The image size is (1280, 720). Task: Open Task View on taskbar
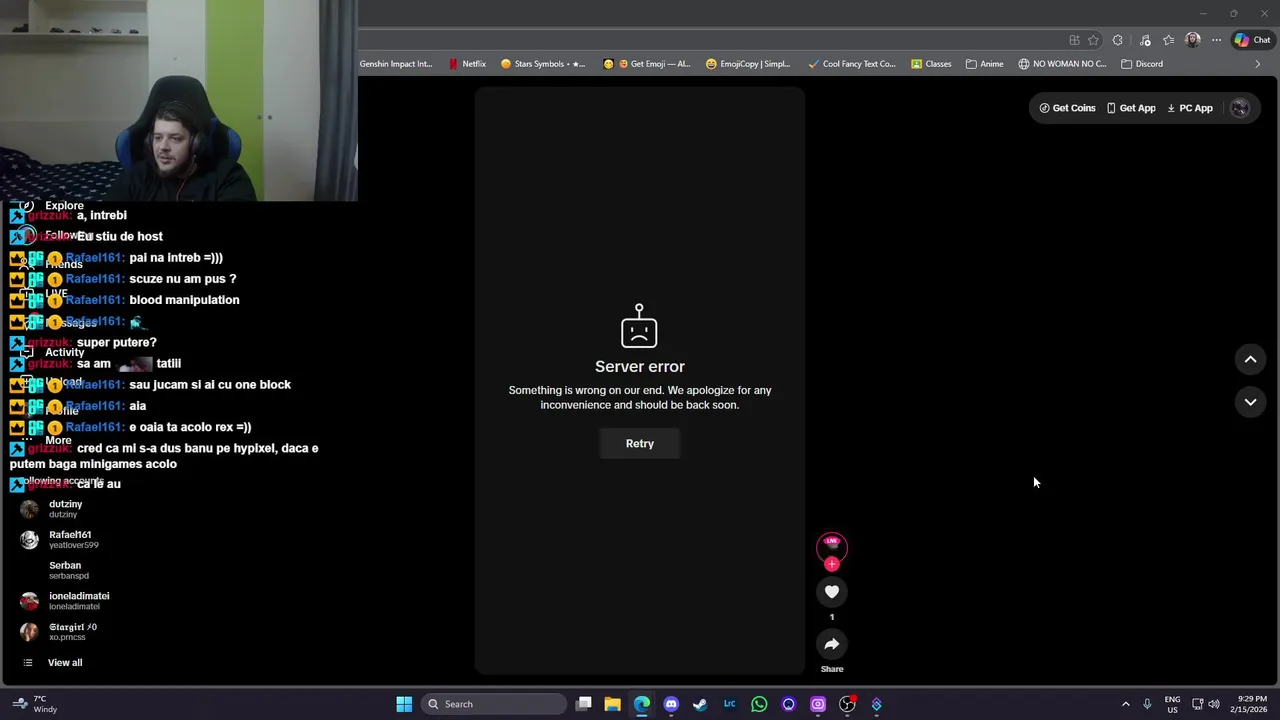tap(584, 704)
